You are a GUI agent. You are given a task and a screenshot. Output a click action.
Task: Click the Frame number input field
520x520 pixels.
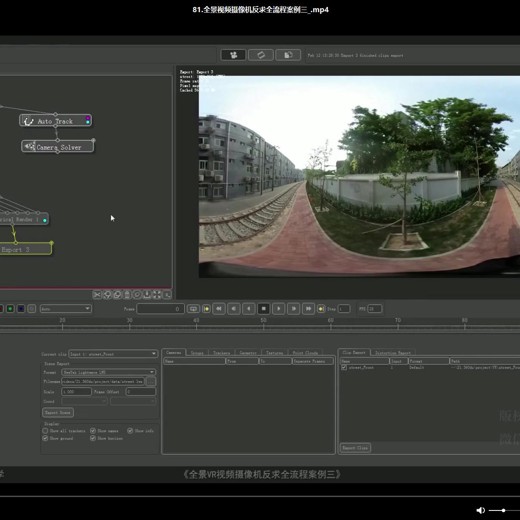160,309
